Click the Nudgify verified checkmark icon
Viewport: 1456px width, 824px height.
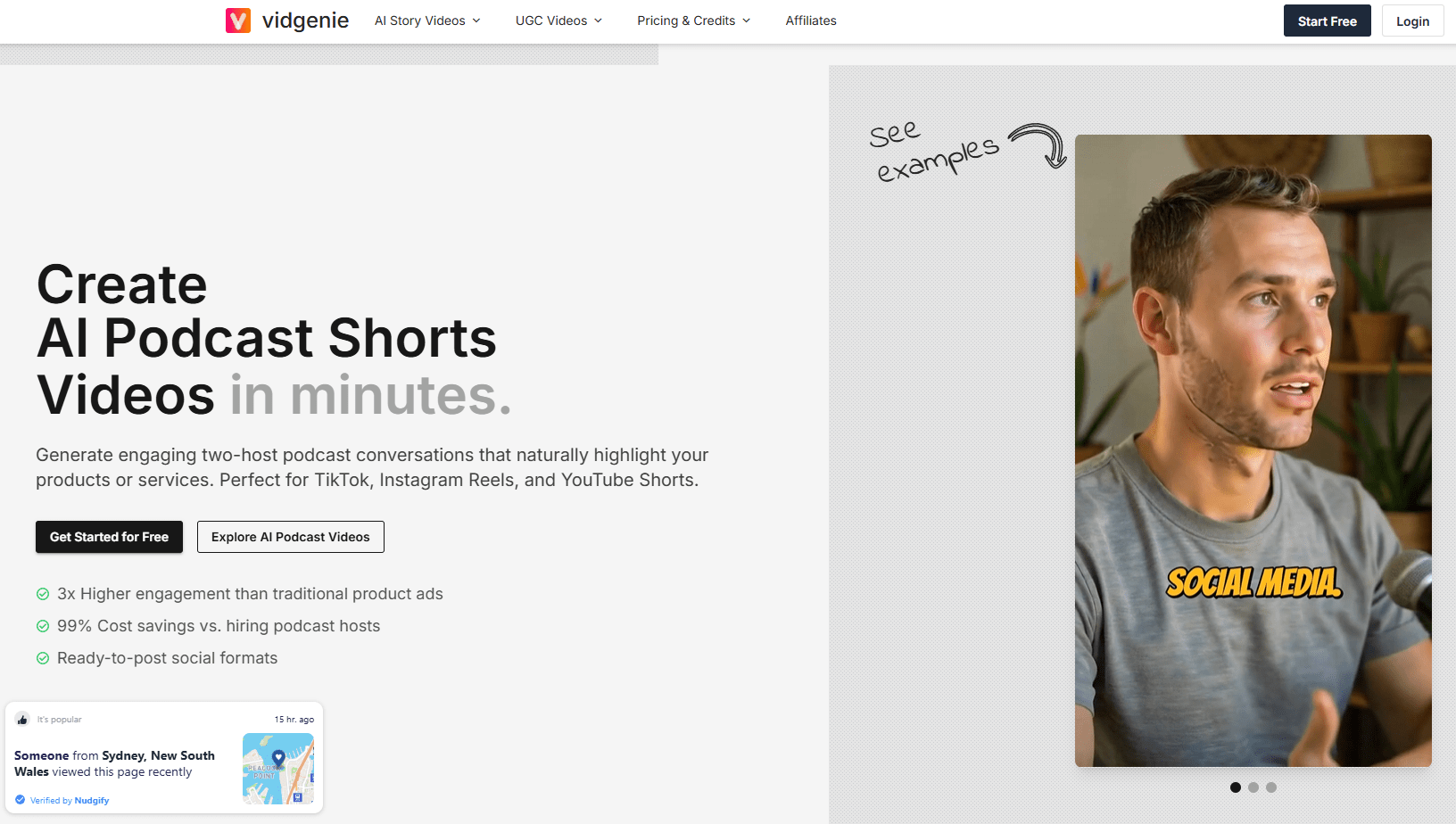point(21,800)
